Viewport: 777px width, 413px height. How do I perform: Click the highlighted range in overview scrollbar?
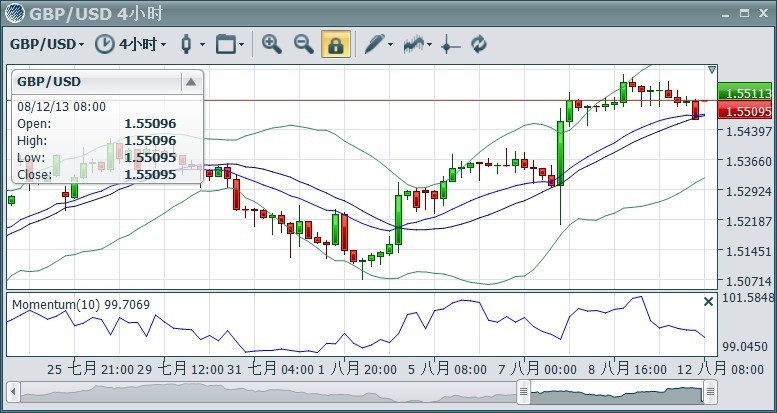617,392
